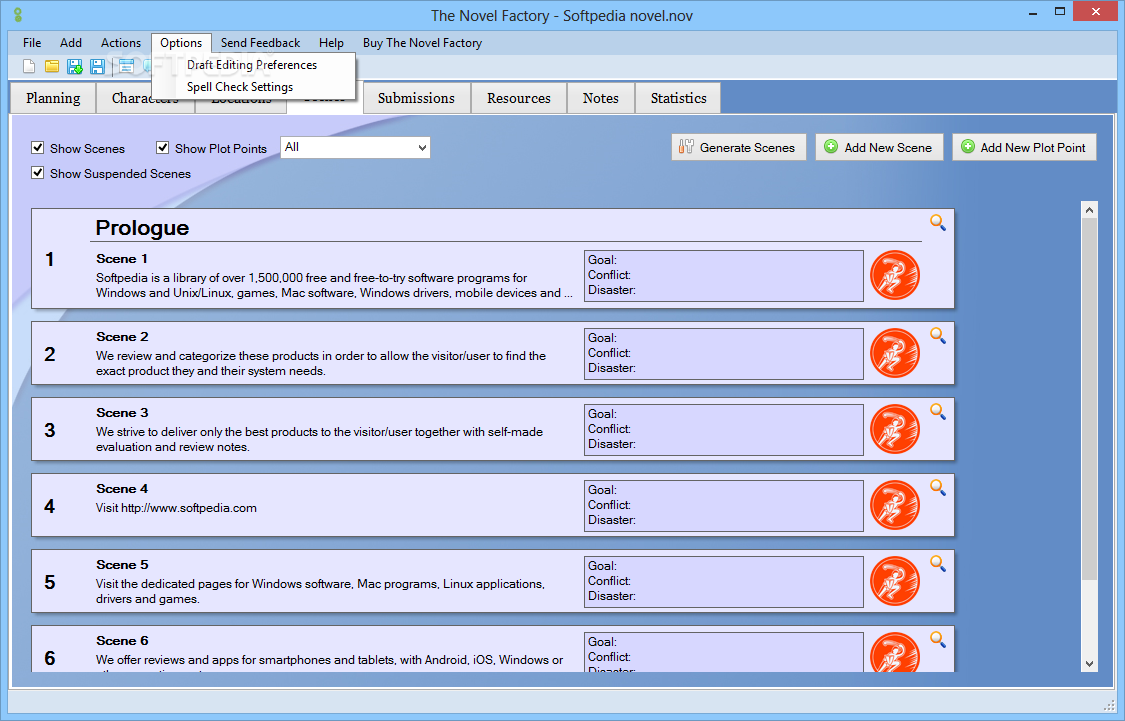Click the red runner icon of Scene 4

(x=895, y=506)
